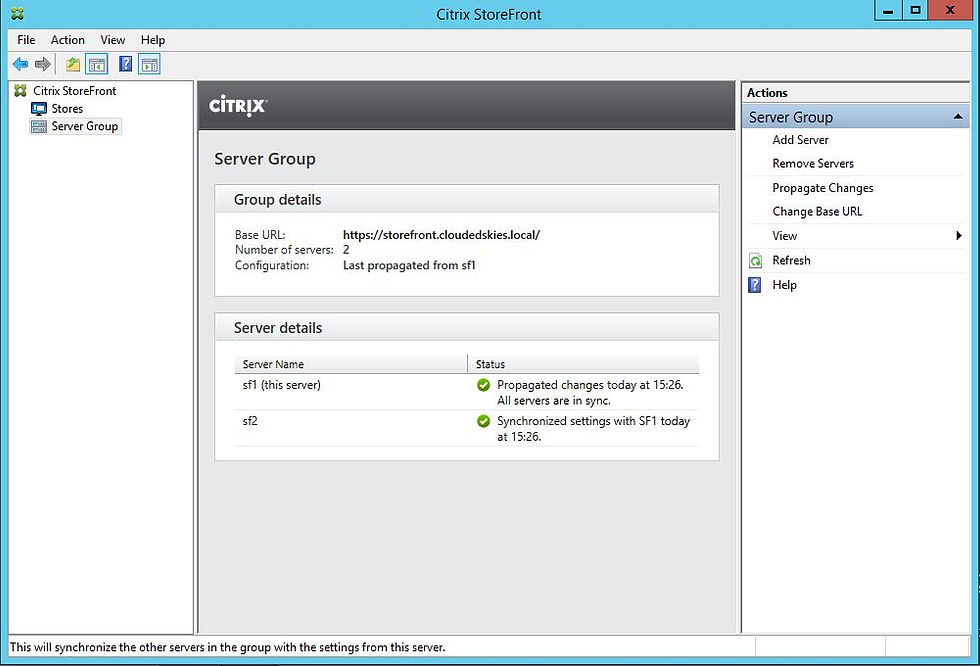Close the Citrix StoreFront window
The image size is (980, 666).
click(951, 11)
